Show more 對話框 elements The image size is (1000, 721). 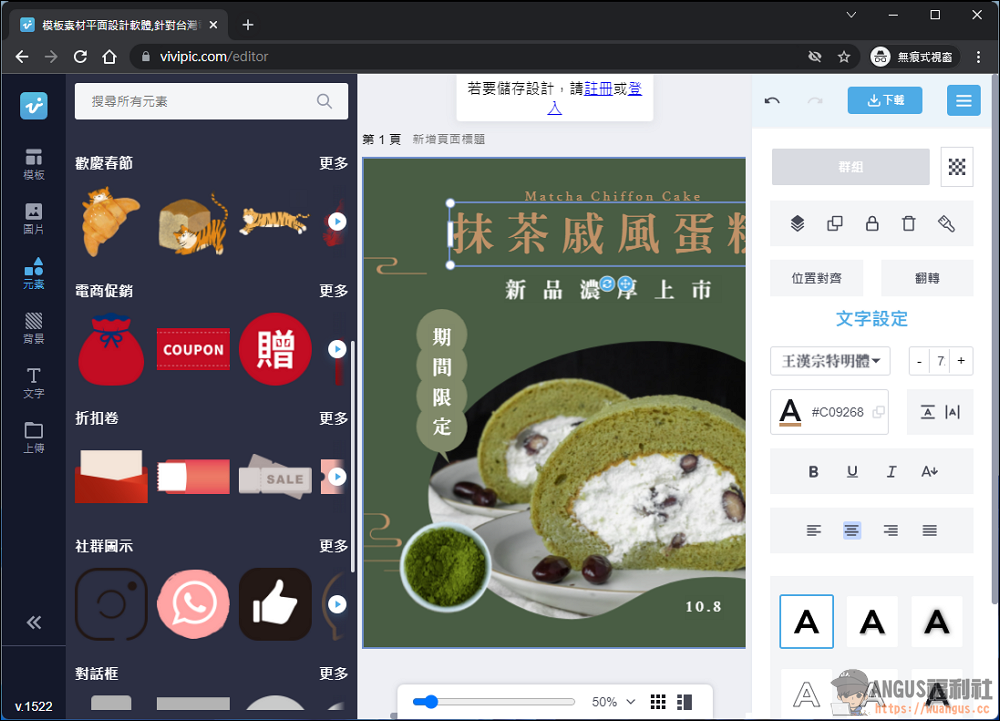click(334, 673)
